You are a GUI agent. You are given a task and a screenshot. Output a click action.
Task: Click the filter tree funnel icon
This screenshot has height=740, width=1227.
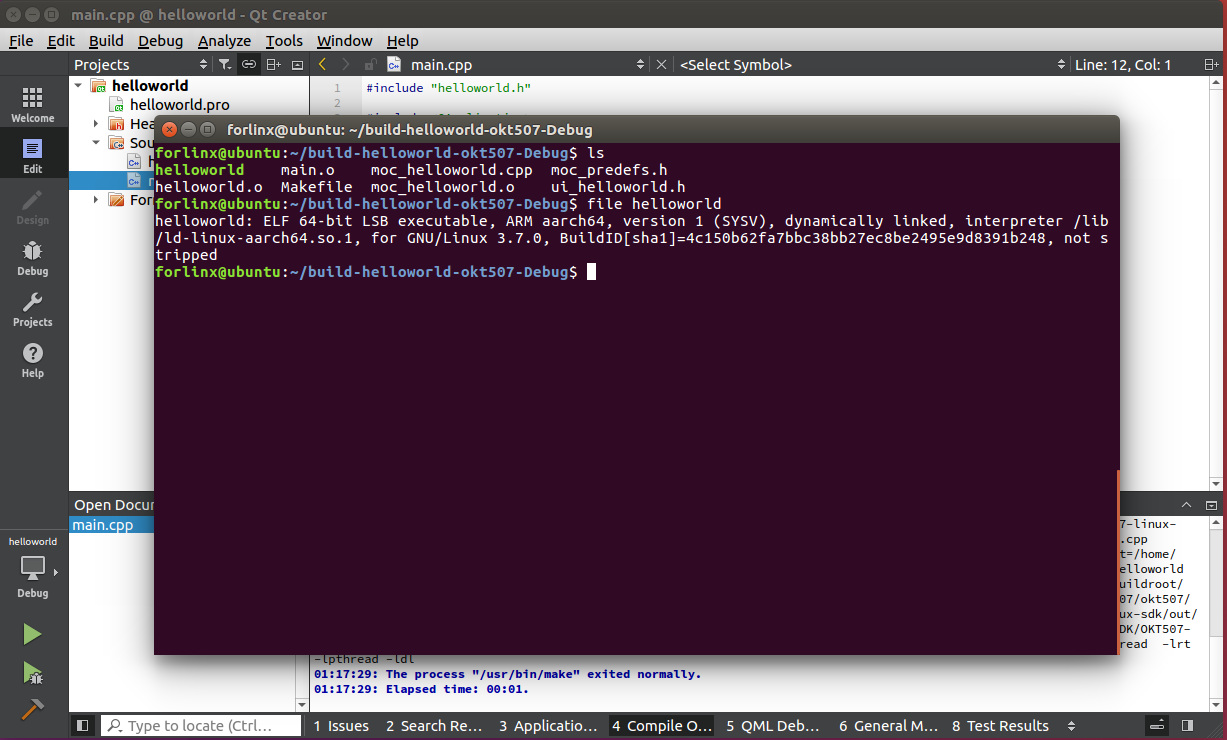pyautogui.click(x=225, y=65)
